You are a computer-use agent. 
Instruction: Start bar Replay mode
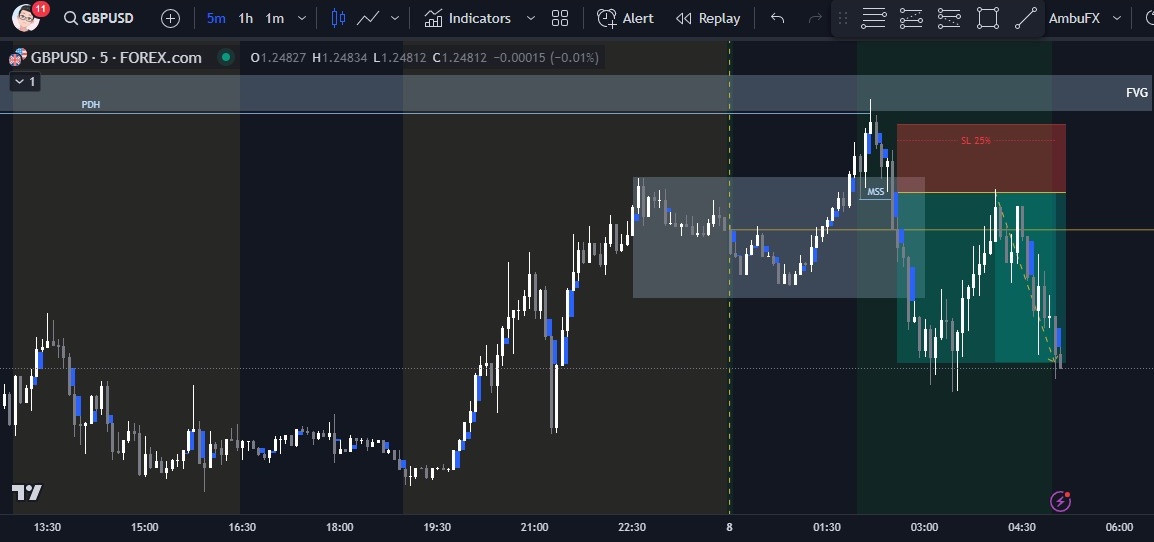(708, 18)
